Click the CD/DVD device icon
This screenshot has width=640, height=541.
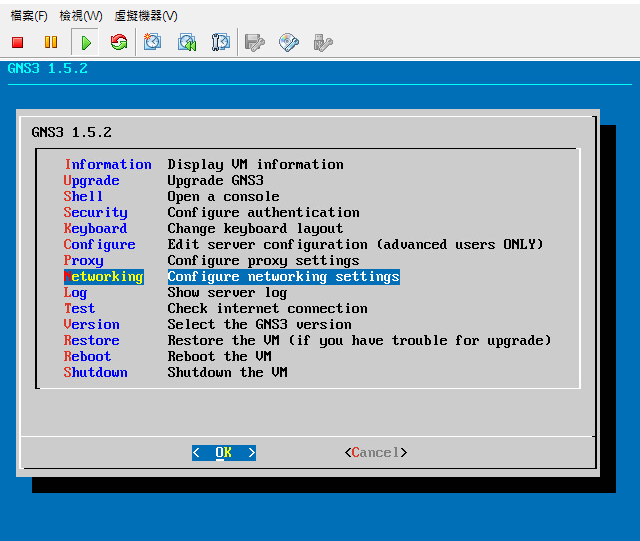(289, 42)
